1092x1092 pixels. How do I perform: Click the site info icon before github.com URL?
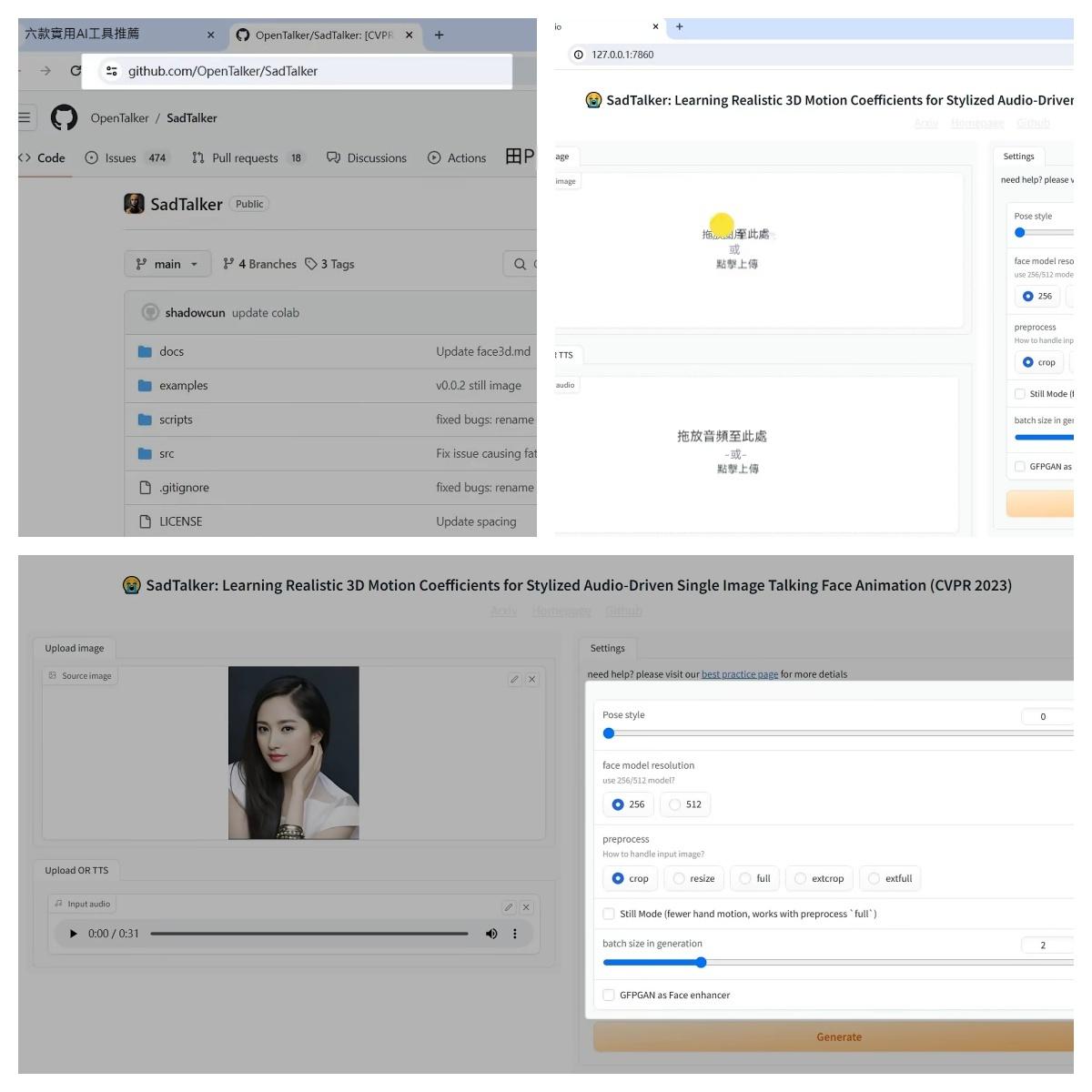coord(111,70)
